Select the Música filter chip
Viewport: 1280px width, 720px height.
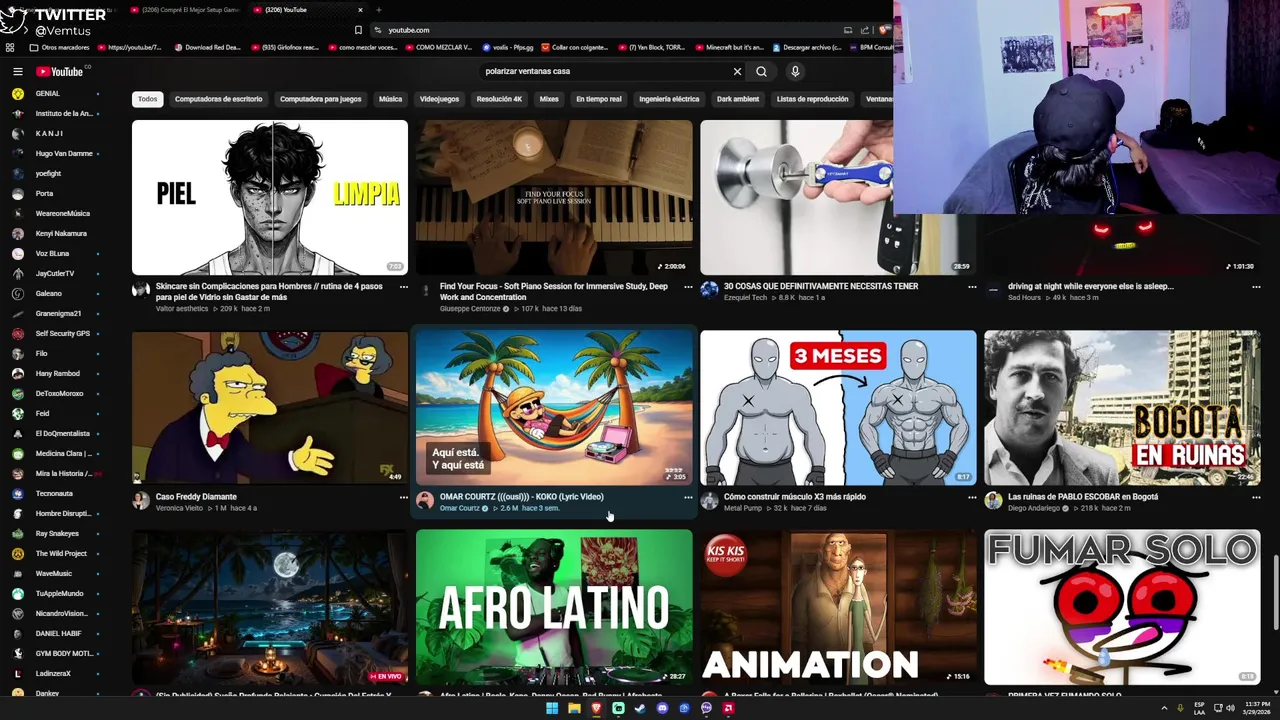tap(390, 99)
